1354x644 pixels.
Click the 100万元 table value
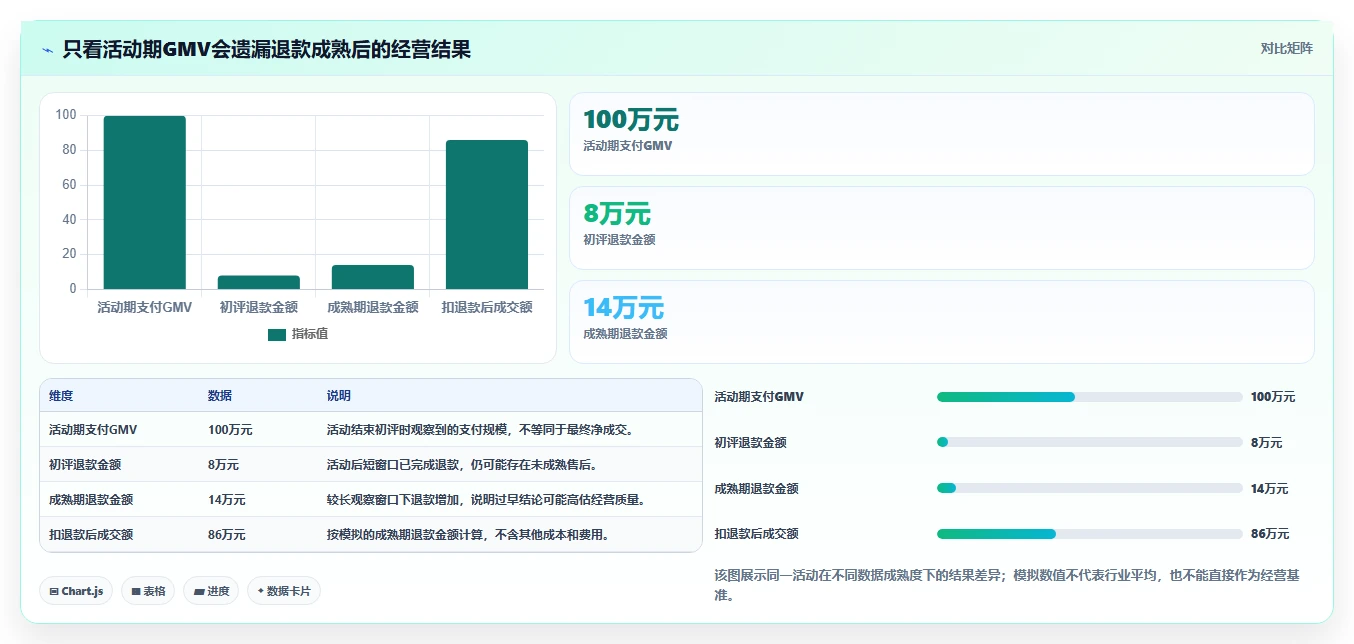click(230, 430)
